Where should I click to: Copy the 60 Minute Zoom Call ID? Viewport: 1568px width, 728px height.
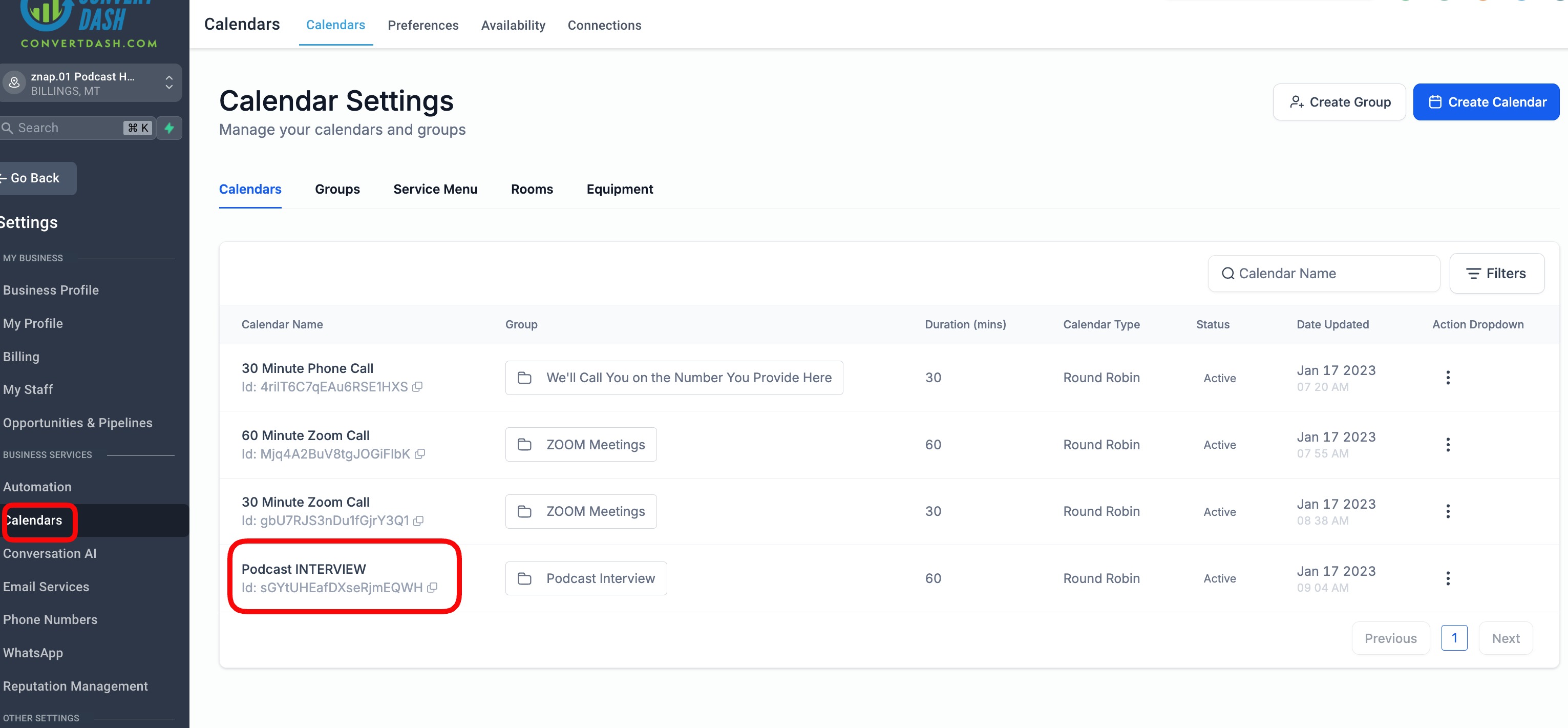coord(419,454)
